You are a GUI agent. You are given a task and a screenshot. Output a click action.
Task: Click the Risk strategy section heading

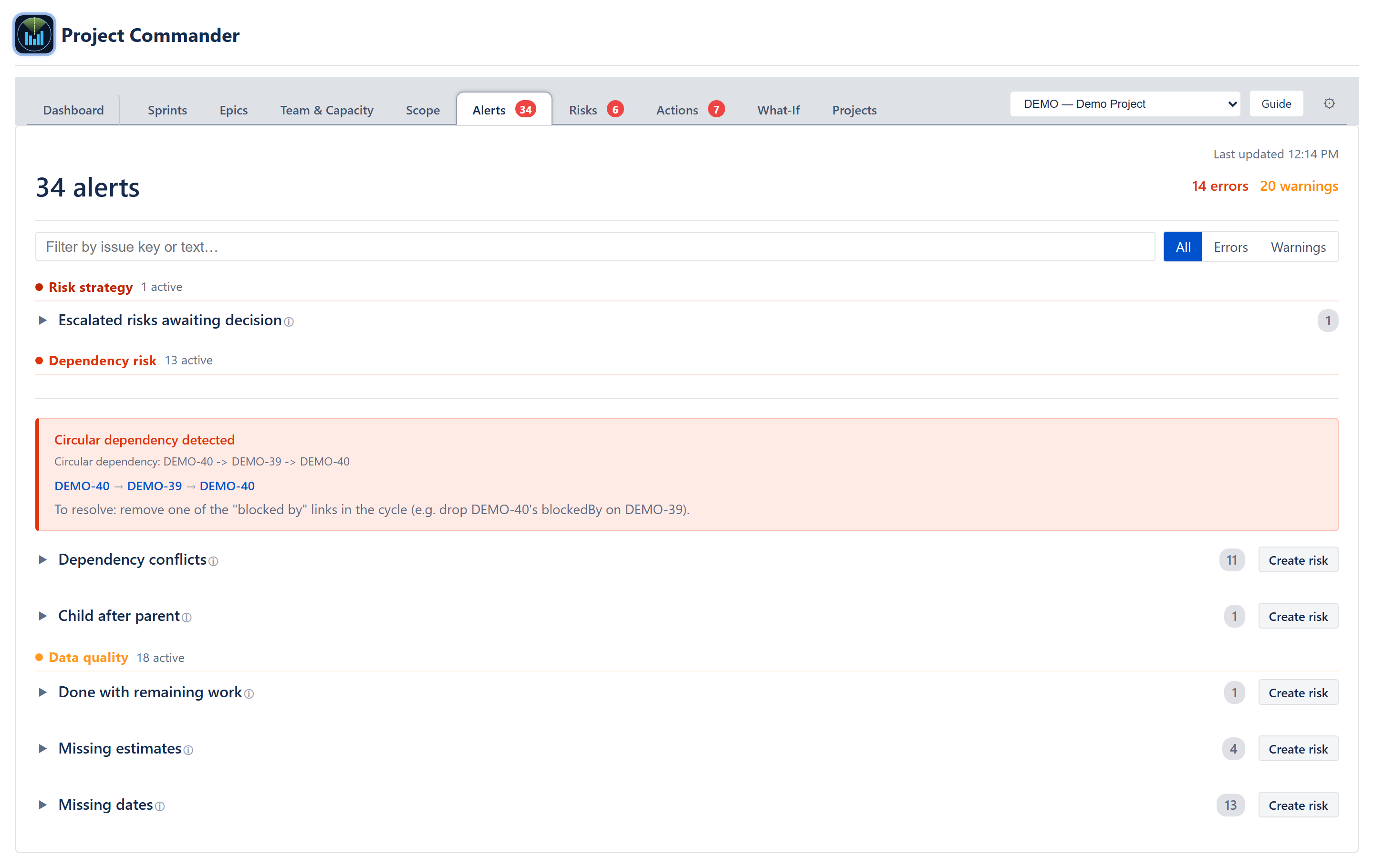click(90, 287)
